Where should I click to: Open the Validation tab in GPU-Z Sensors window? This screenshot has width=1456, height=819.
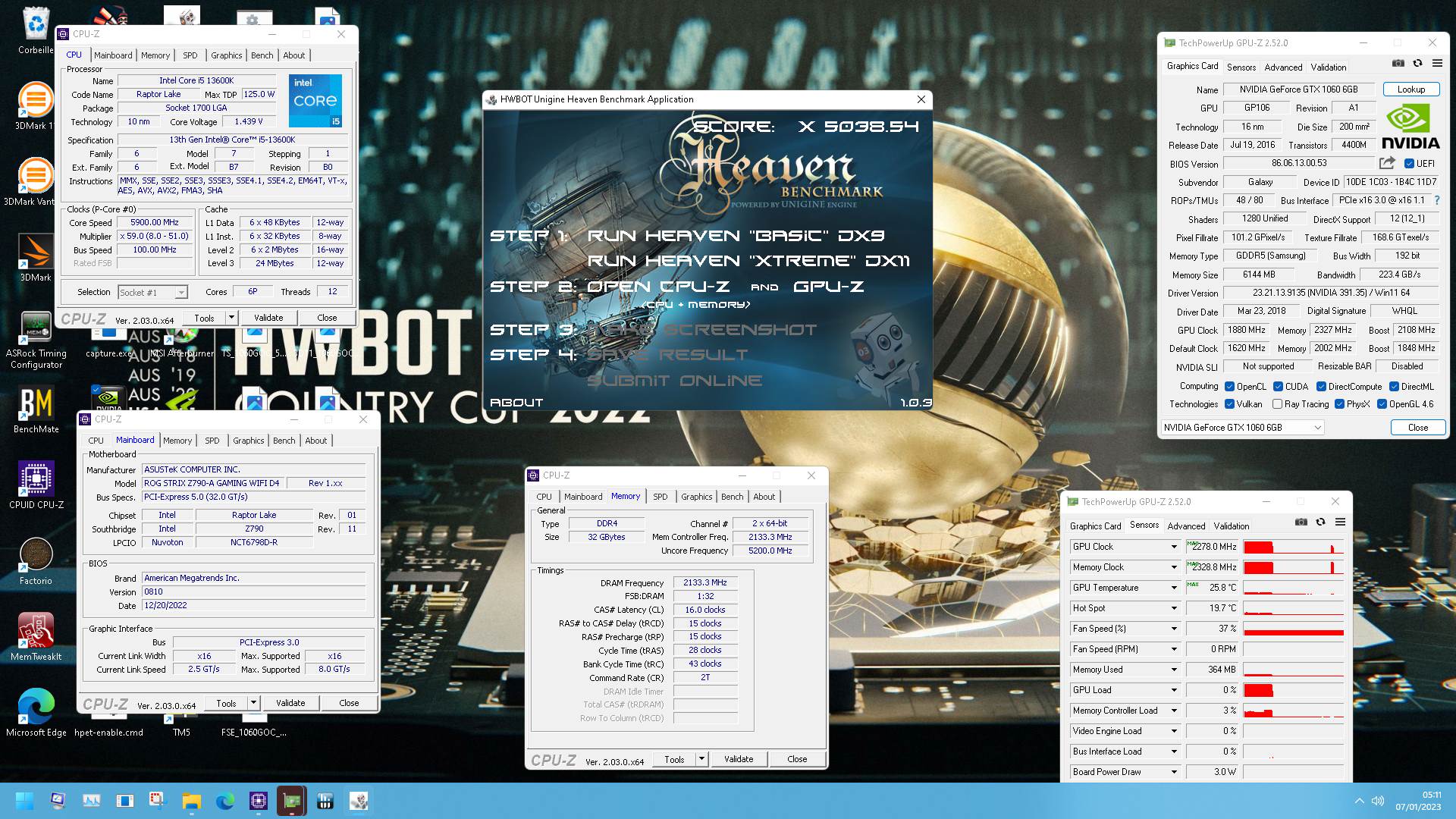(x=1231, y=526)
